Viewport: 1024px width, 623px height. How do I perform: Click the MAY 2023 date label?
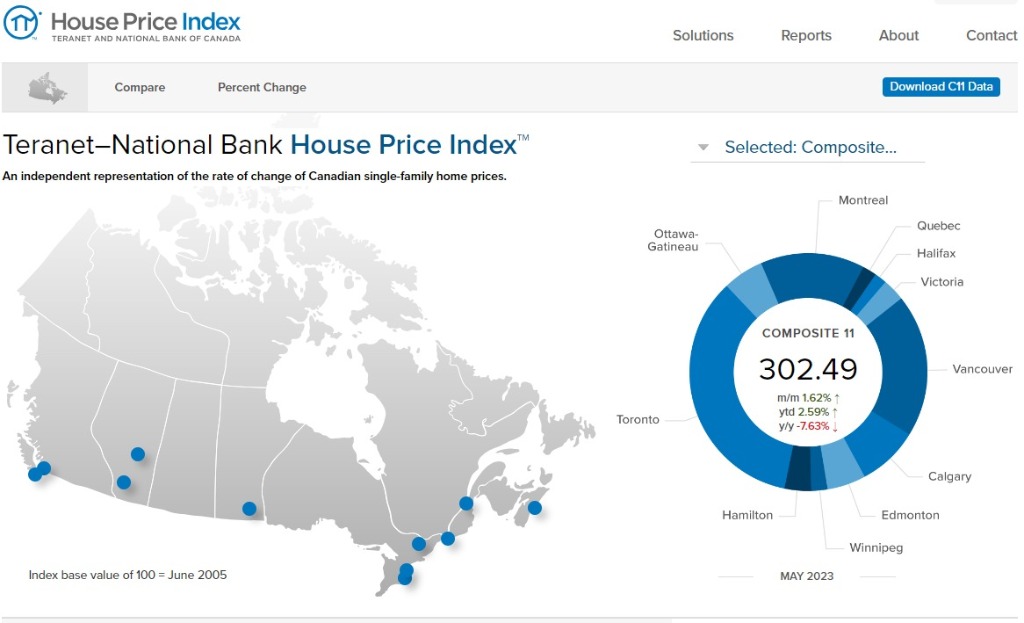807,576
